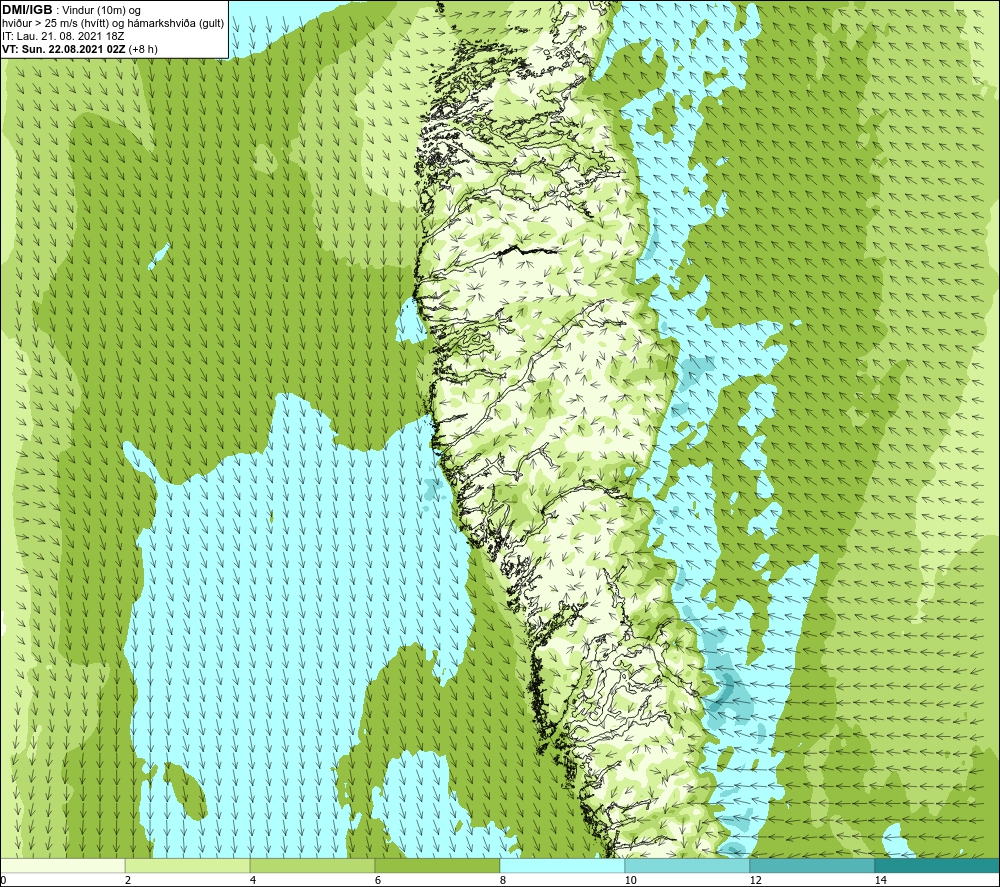Image resolution: width=1000 pixels, height=887 pixels.
Task: Click the '14' scale label
Action: [x=880, y=880]
